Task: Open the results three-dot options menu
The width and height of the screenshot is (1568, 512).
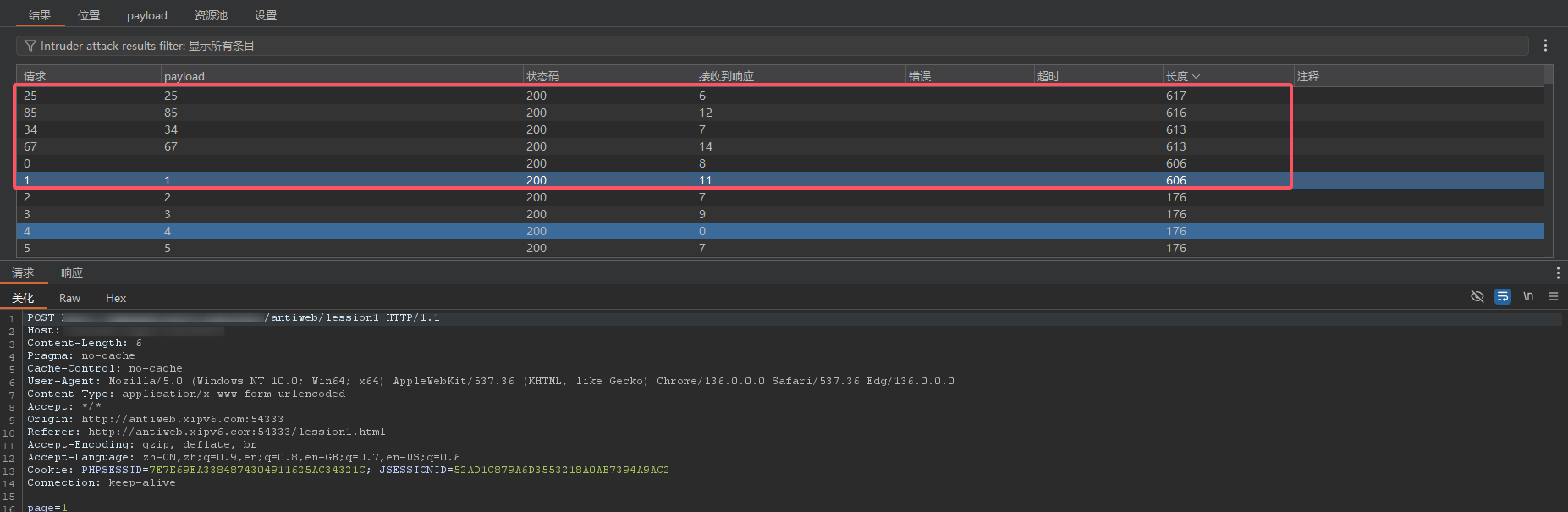Action: 1545,46
